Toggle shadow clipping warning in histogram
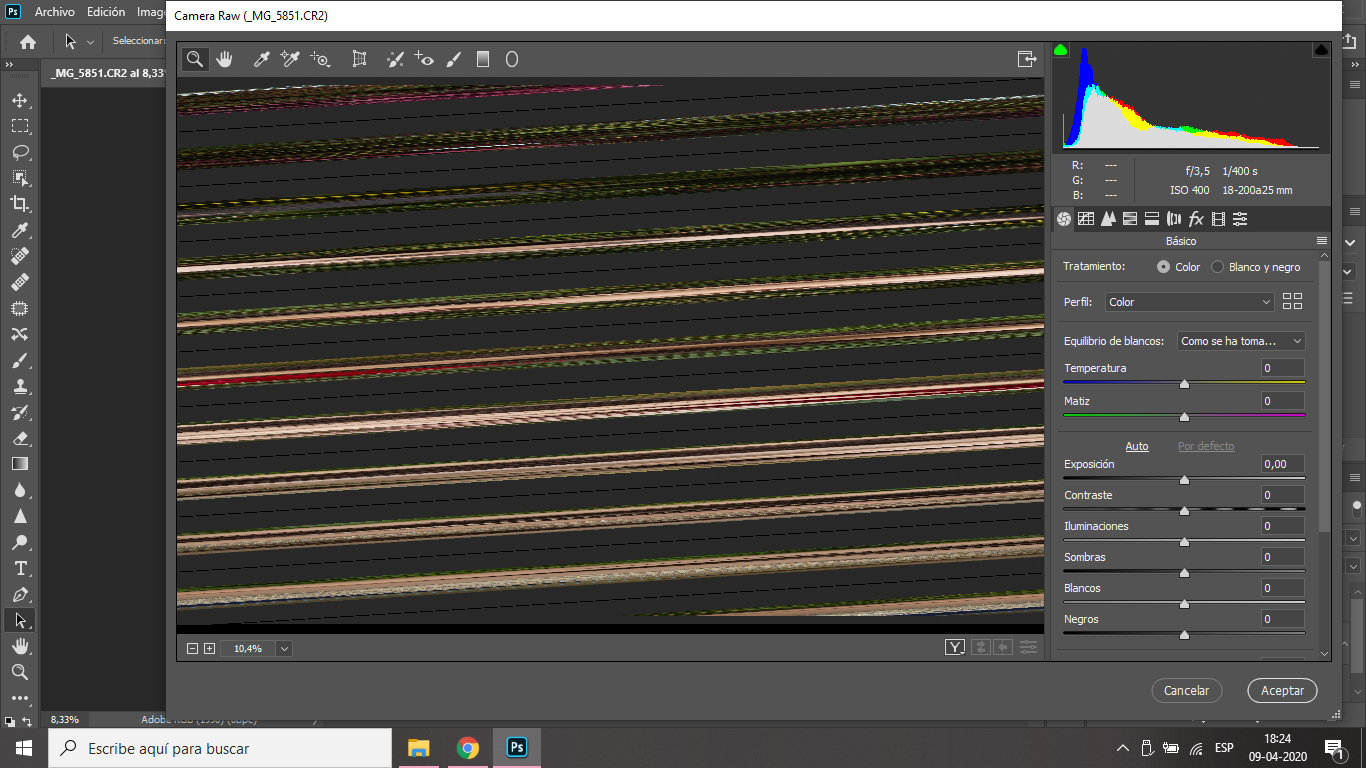Screen dimensions: 1366x768 1061,49
